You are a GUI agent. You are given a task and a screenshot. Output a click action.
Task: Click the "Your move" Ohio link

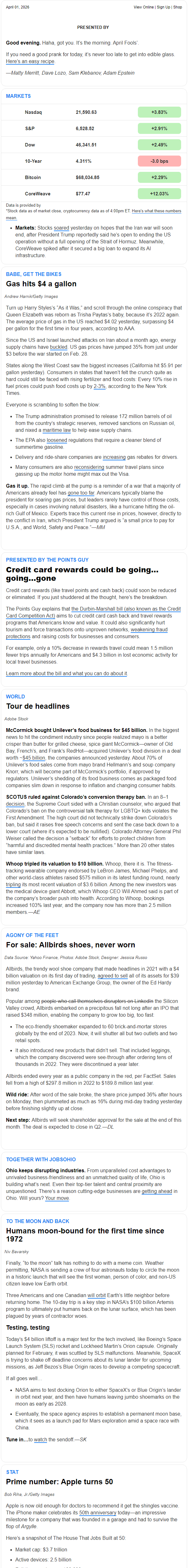[57, 1199]
